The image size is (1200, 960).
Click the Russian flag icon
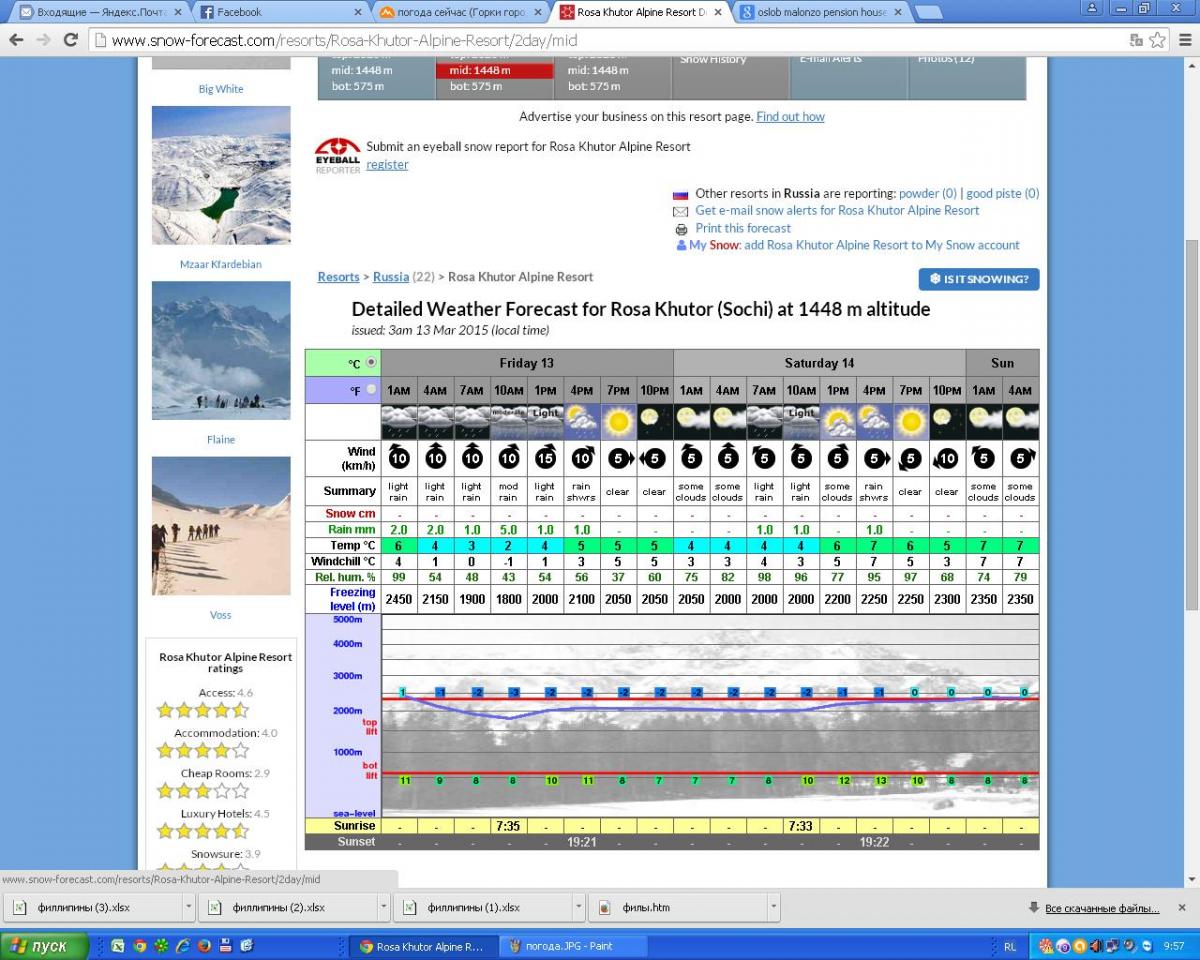pyautogui.click(x=681, y=194)
